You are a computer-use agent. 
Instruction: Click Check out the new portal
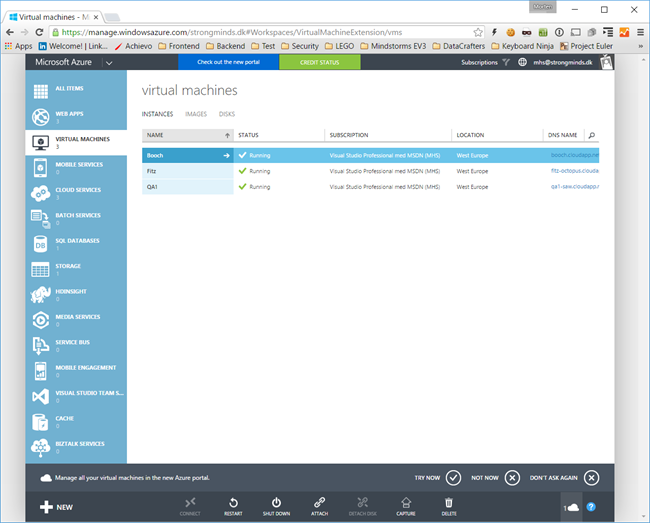(228, 62)
